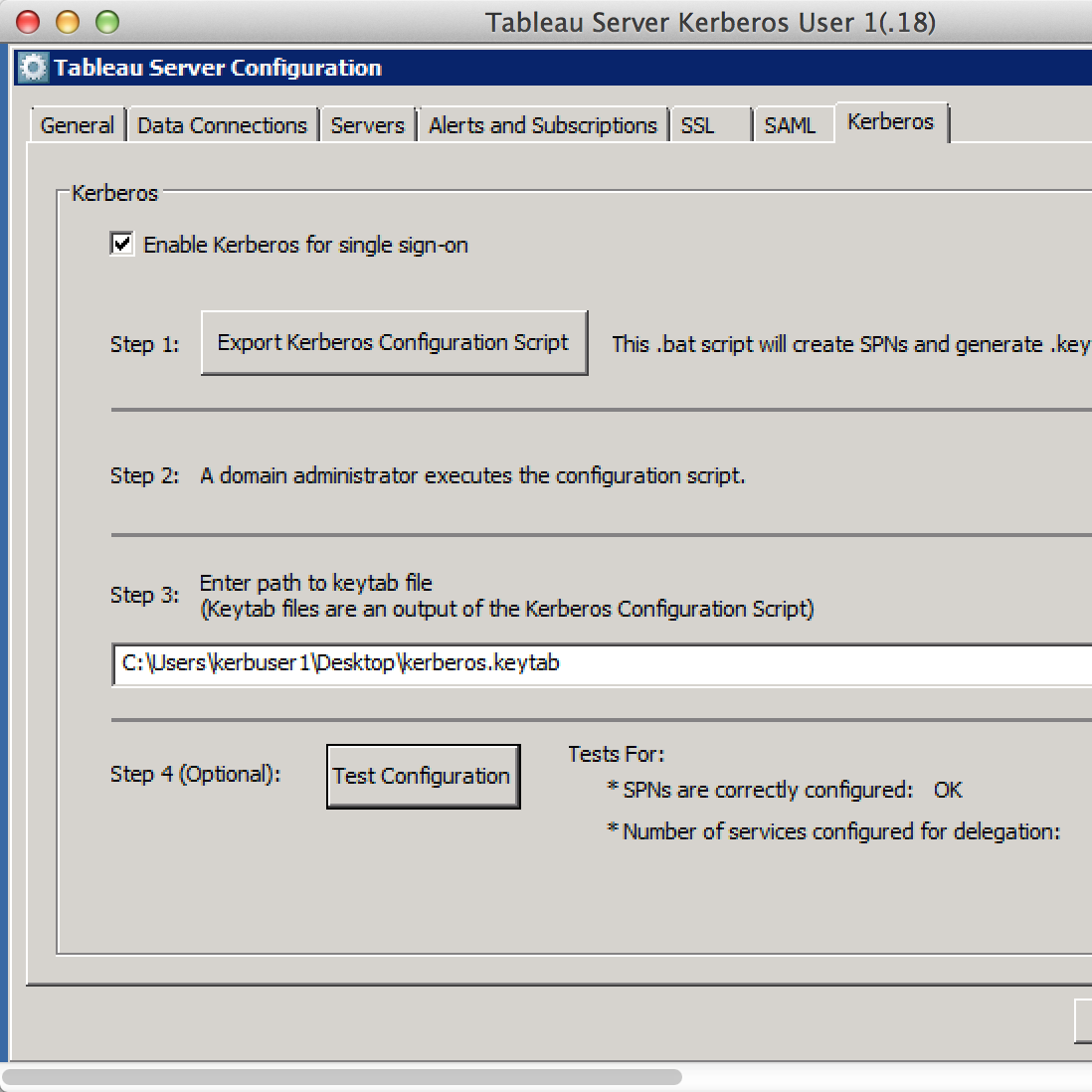Click 'A domain administrator executes the configuration script.'
The image size is (1092, 1092).
coord(472,475)
